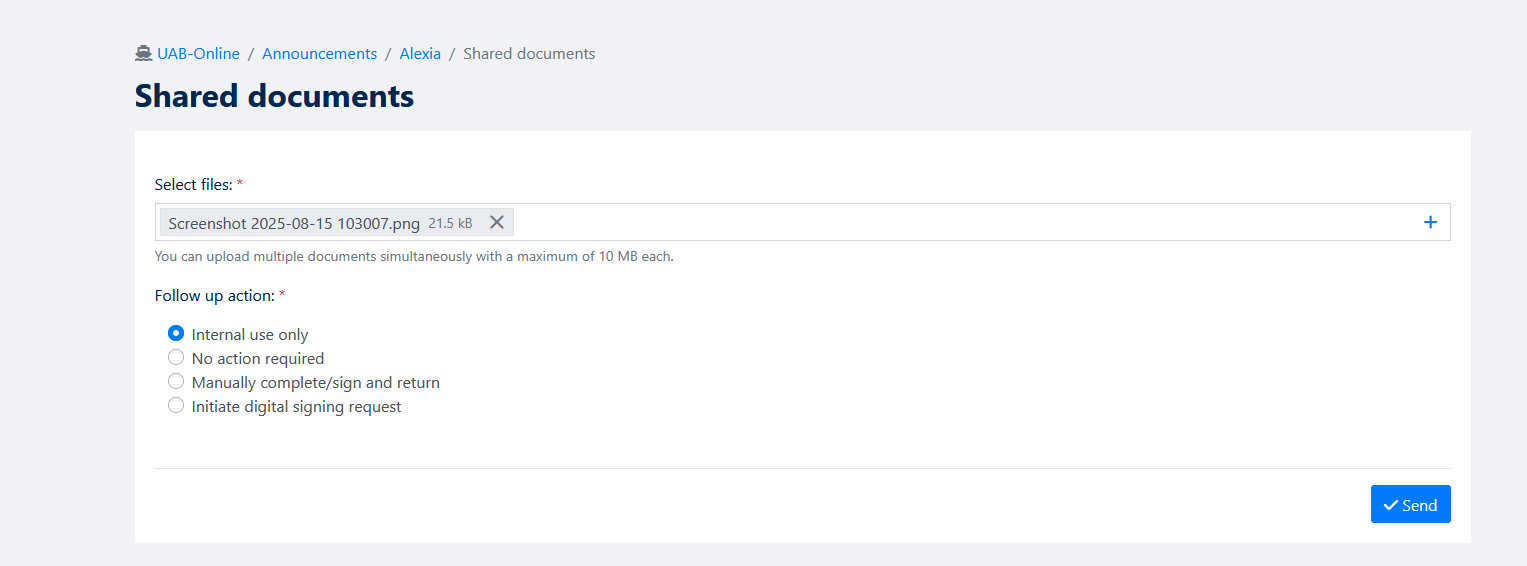Viewport: 1527px width, 566px height.
Task: Choose Initiate digital signing request radio
Action: click(176, 406)
